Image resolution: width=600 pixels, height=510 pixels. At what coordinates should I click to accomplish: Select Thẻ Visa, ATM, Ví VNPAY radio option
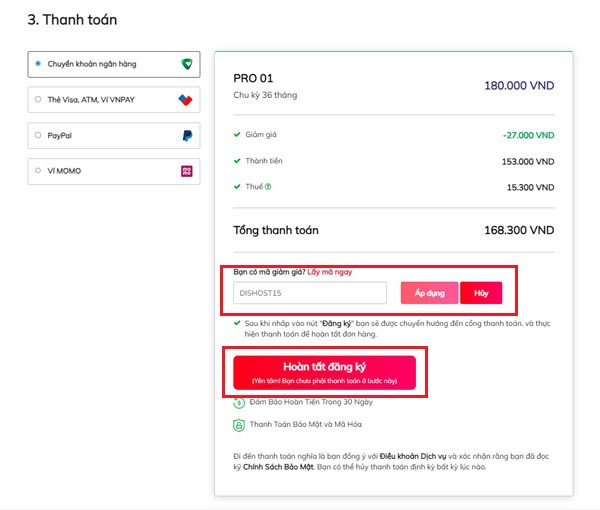(38, 99)
